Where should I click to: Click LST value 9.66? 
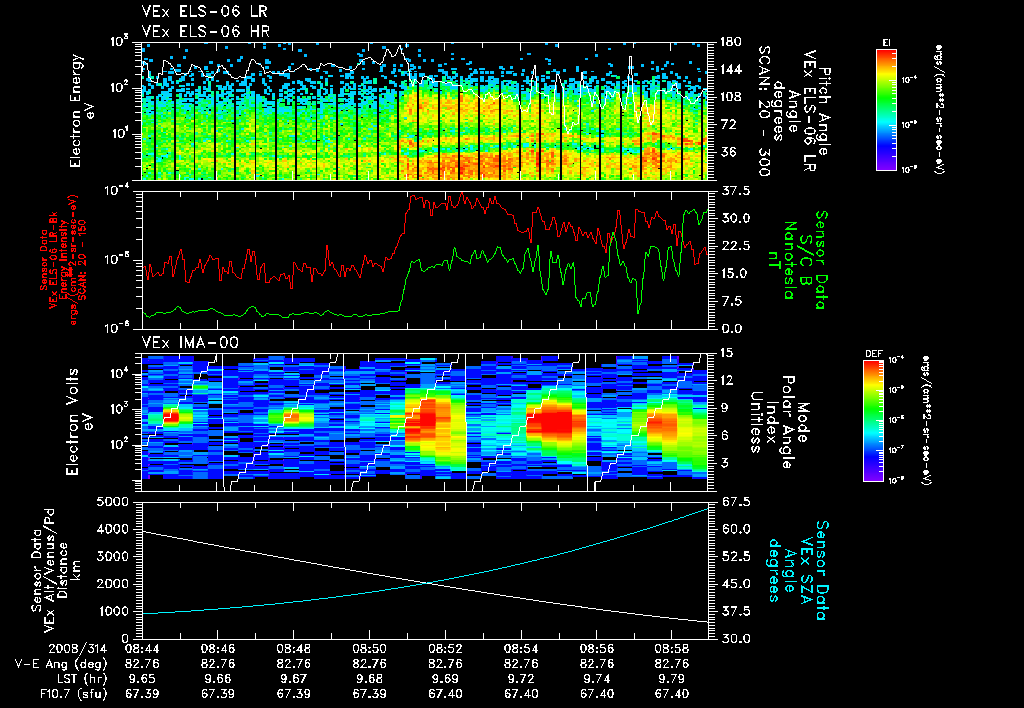(x=217, y=679)
